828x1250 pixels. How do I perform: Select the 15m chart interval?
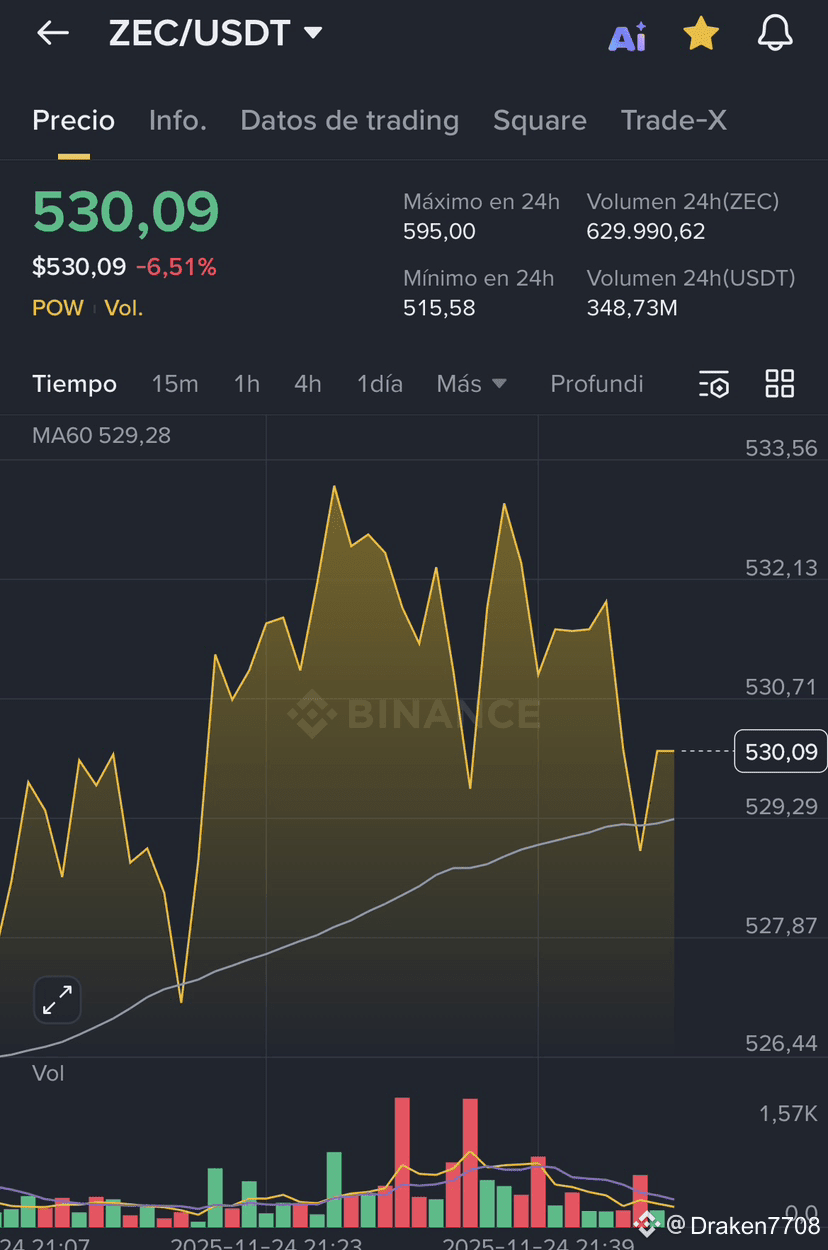[x=175, y=384]
